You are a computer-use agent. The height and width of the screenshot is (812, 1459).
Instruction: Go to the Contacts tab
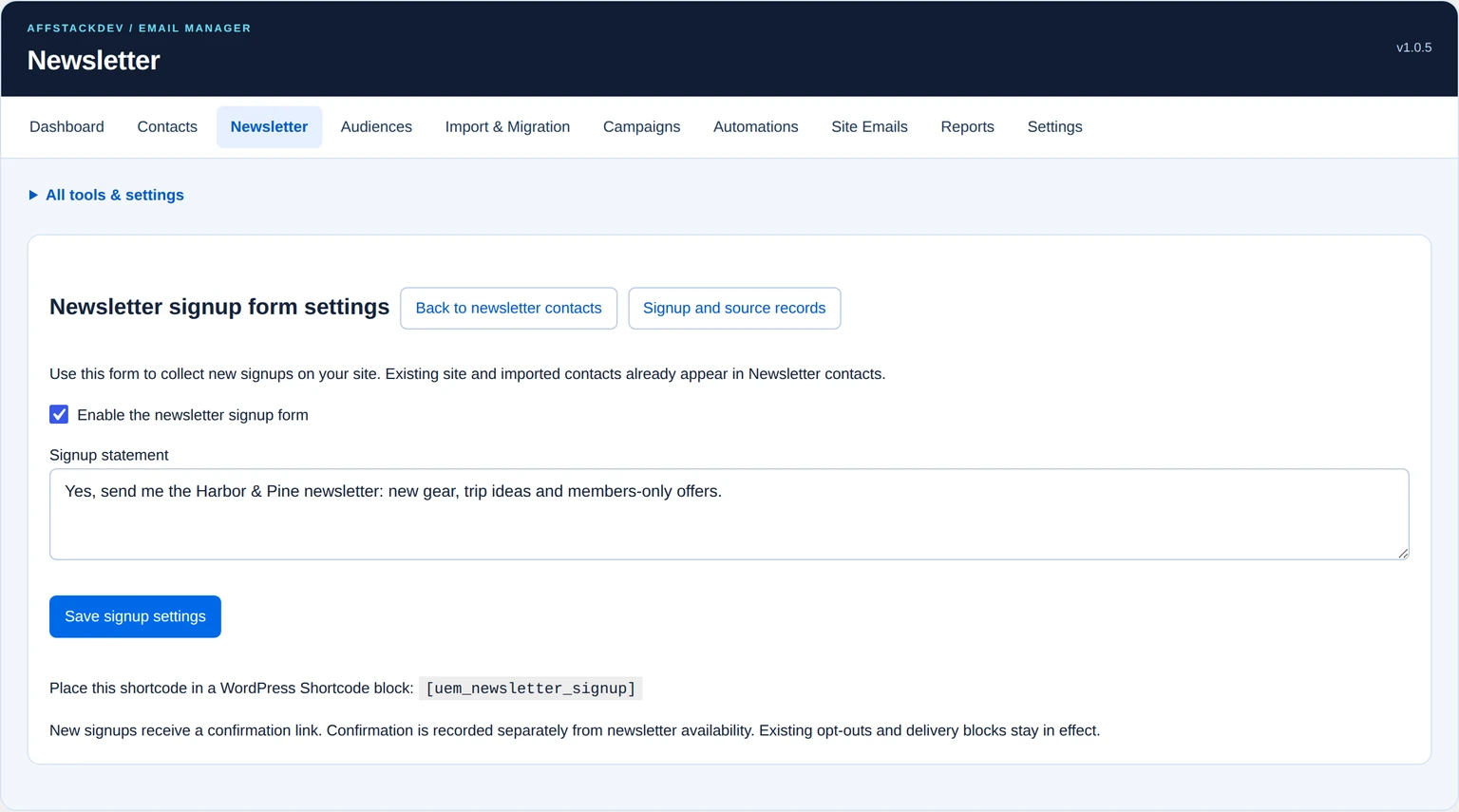point(167,127)
